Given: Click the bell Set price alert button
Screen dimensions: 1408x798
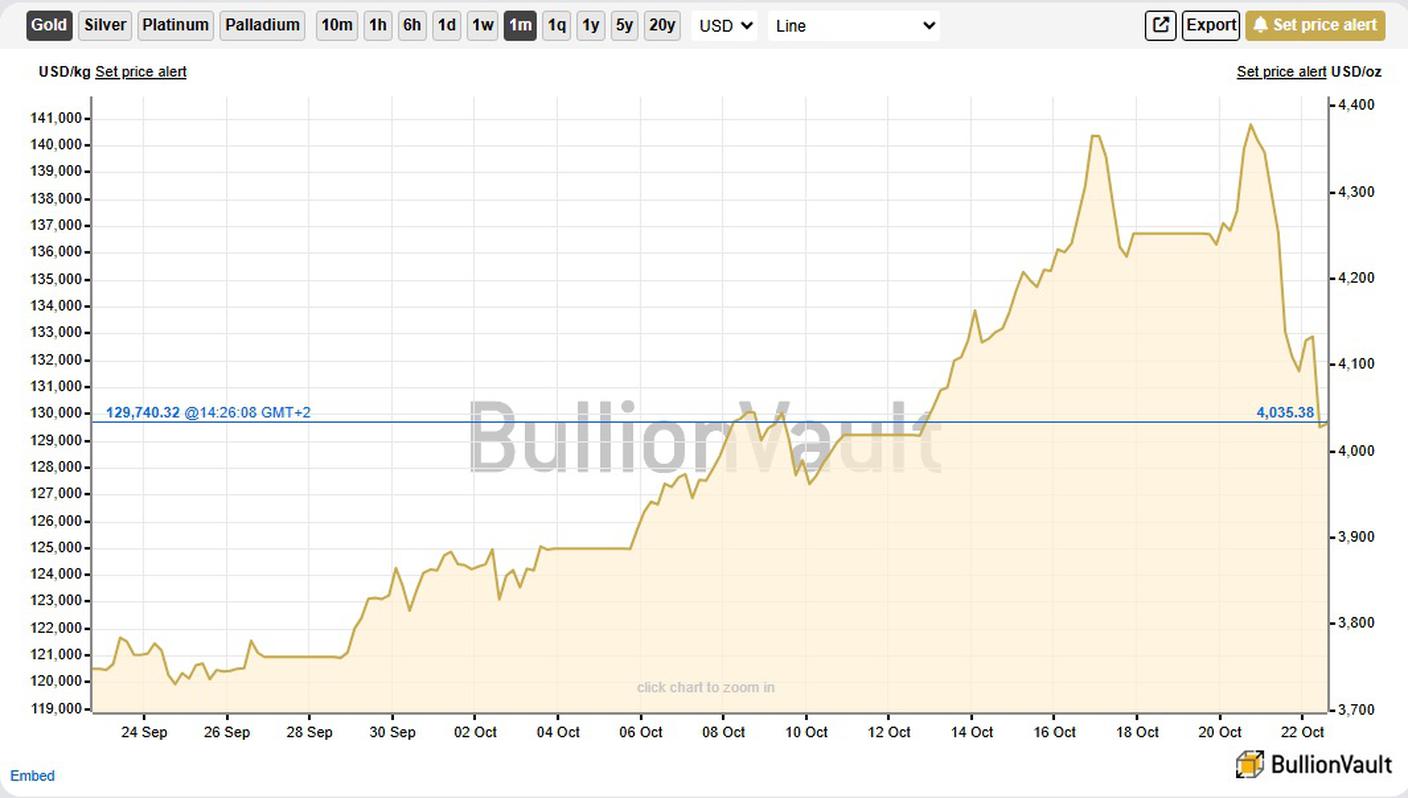Looking at the screenshot, I should pos(1315,25).
